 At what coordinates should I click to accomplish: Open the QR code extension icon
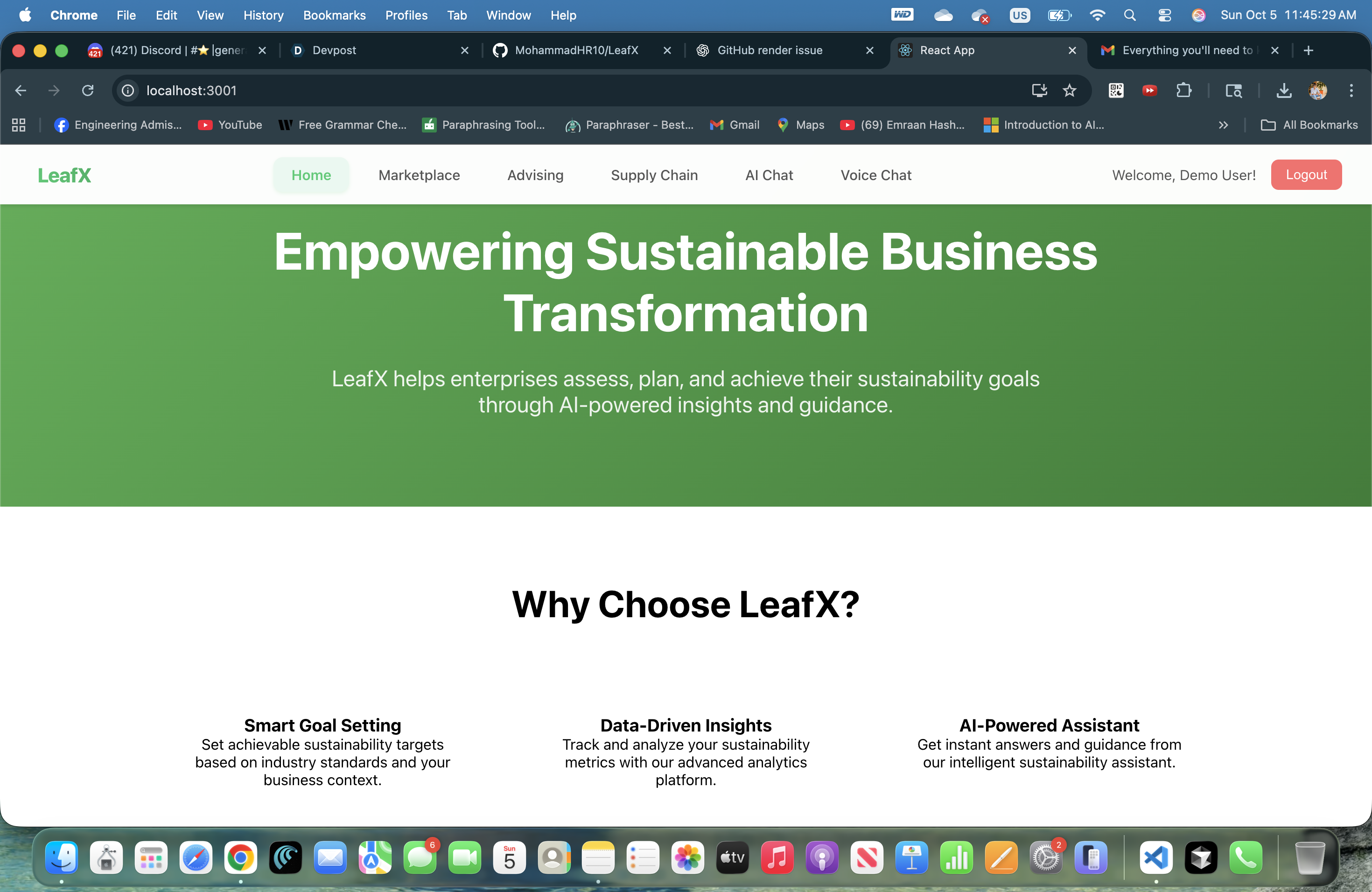pos(1116,91)
